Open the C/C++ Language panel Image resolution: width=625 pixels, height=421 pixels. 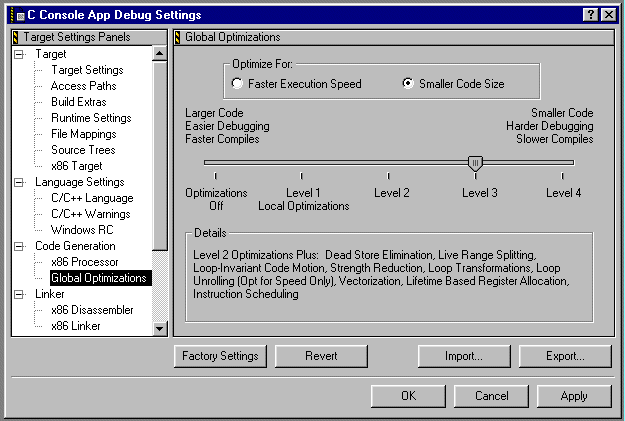click(x=92, y=198)
